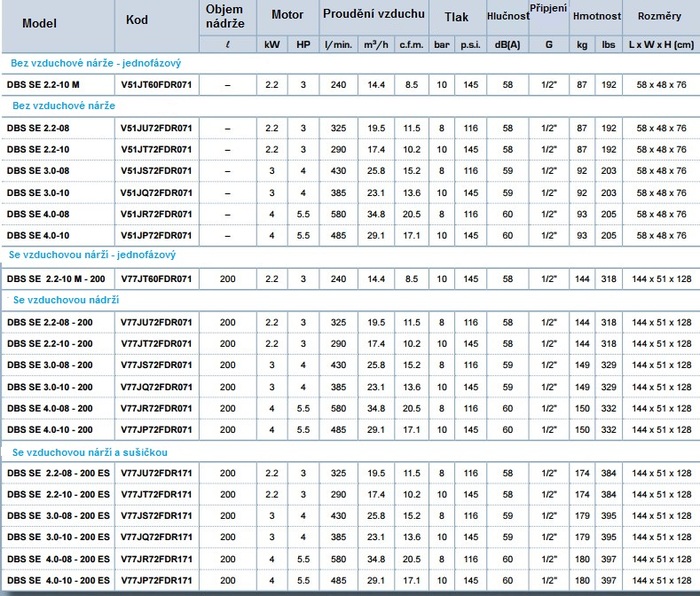Click code V51JT72FDR071

click(x=156, y=150)
